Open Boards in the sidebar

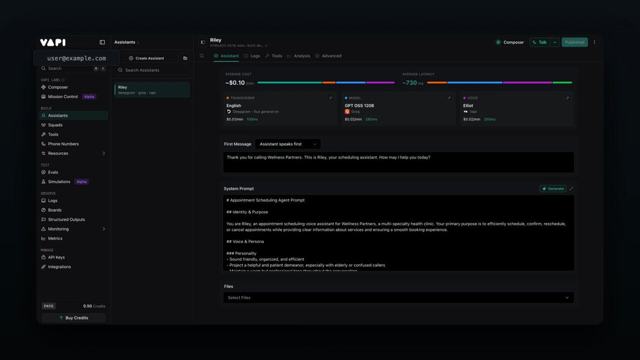pyautogui.click(x=55, y=210)
